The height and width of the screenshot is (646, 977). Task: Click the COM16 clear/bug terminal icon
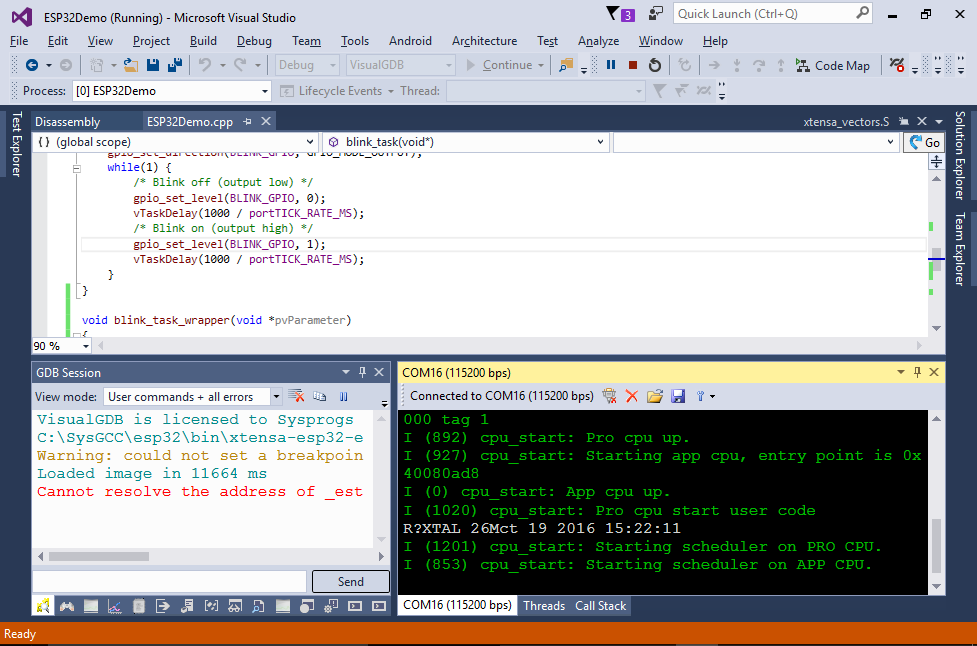pos(609,396)
